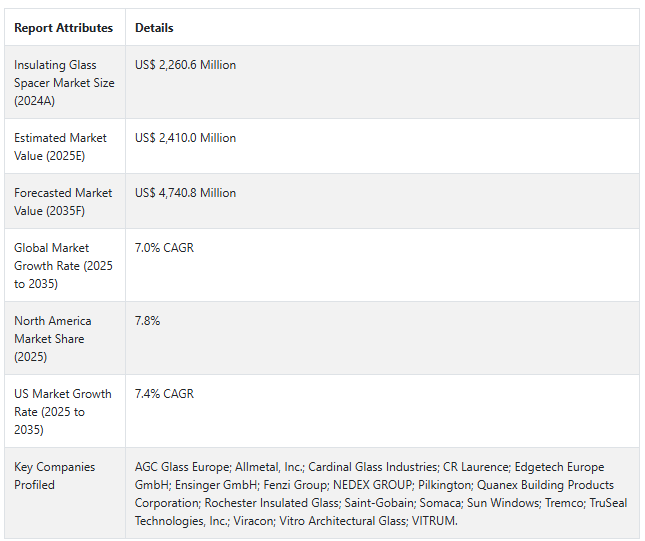Click the 'Report Attributes' column header
The width and height of the screenshot is (645, 541).
click(x=63, y=28)
